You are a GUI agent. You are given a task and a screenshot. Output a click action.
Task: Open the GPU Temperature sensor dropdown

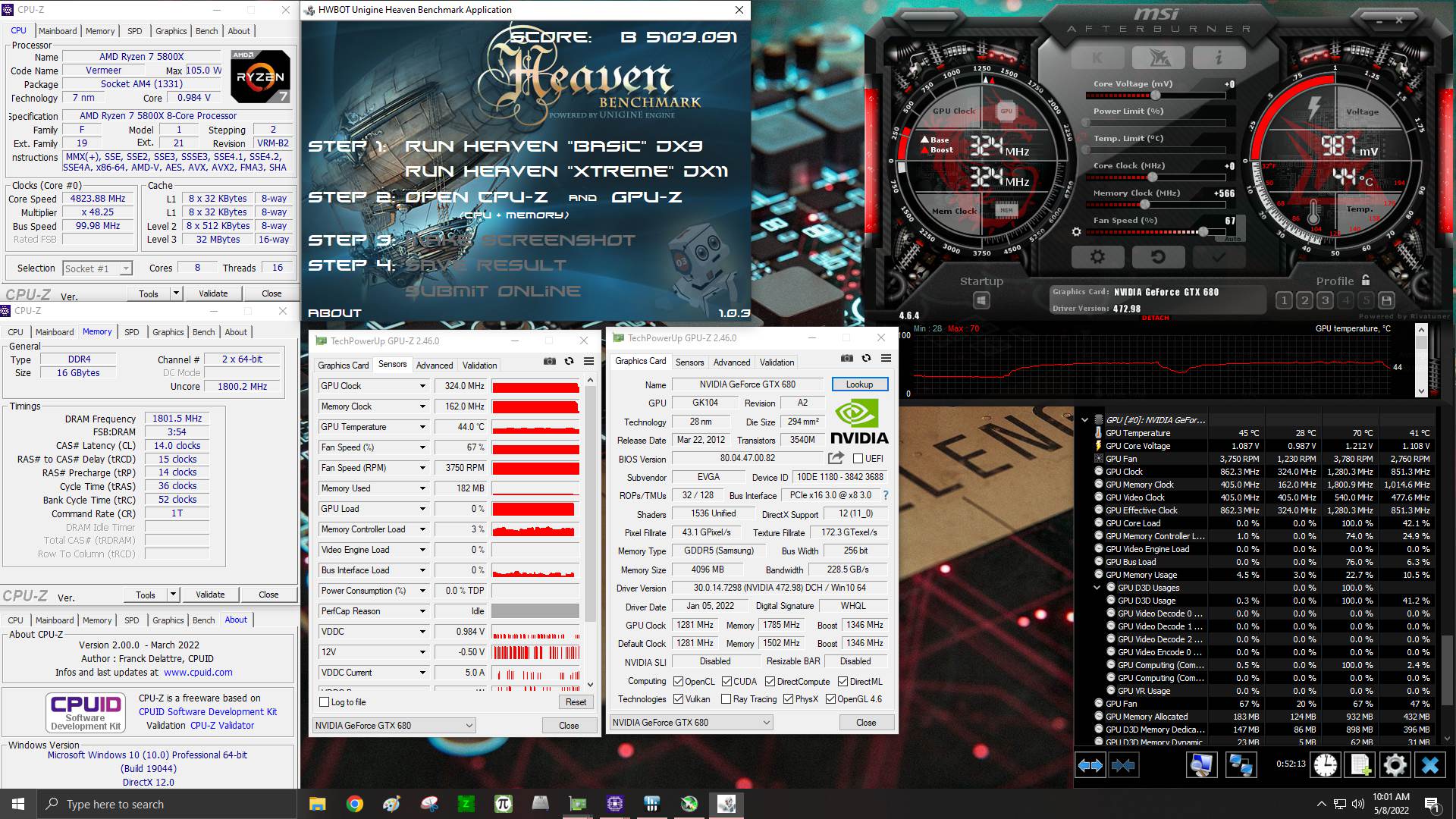click(x=422, y=427)
